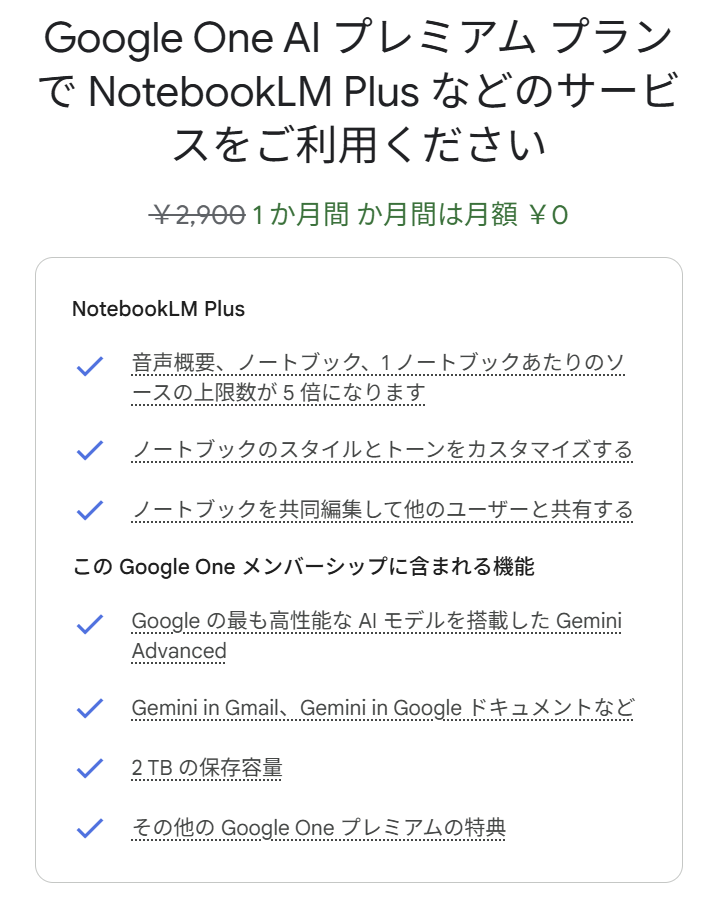Click the word Advanced in the Gemini link

[179, 651]
